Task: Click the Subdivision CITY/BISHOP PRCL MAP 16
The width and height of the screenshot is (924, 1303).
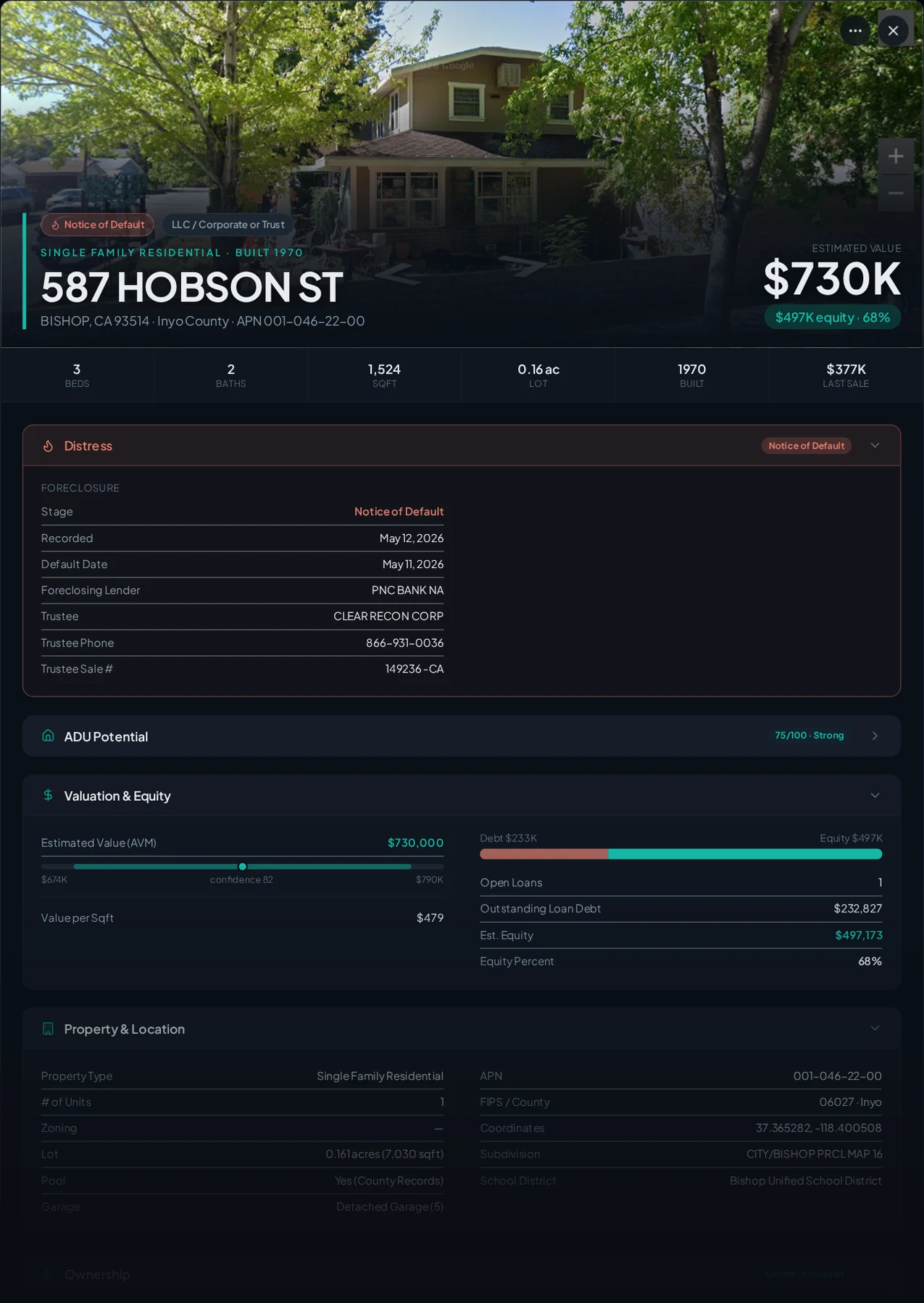Action: 814,1154
